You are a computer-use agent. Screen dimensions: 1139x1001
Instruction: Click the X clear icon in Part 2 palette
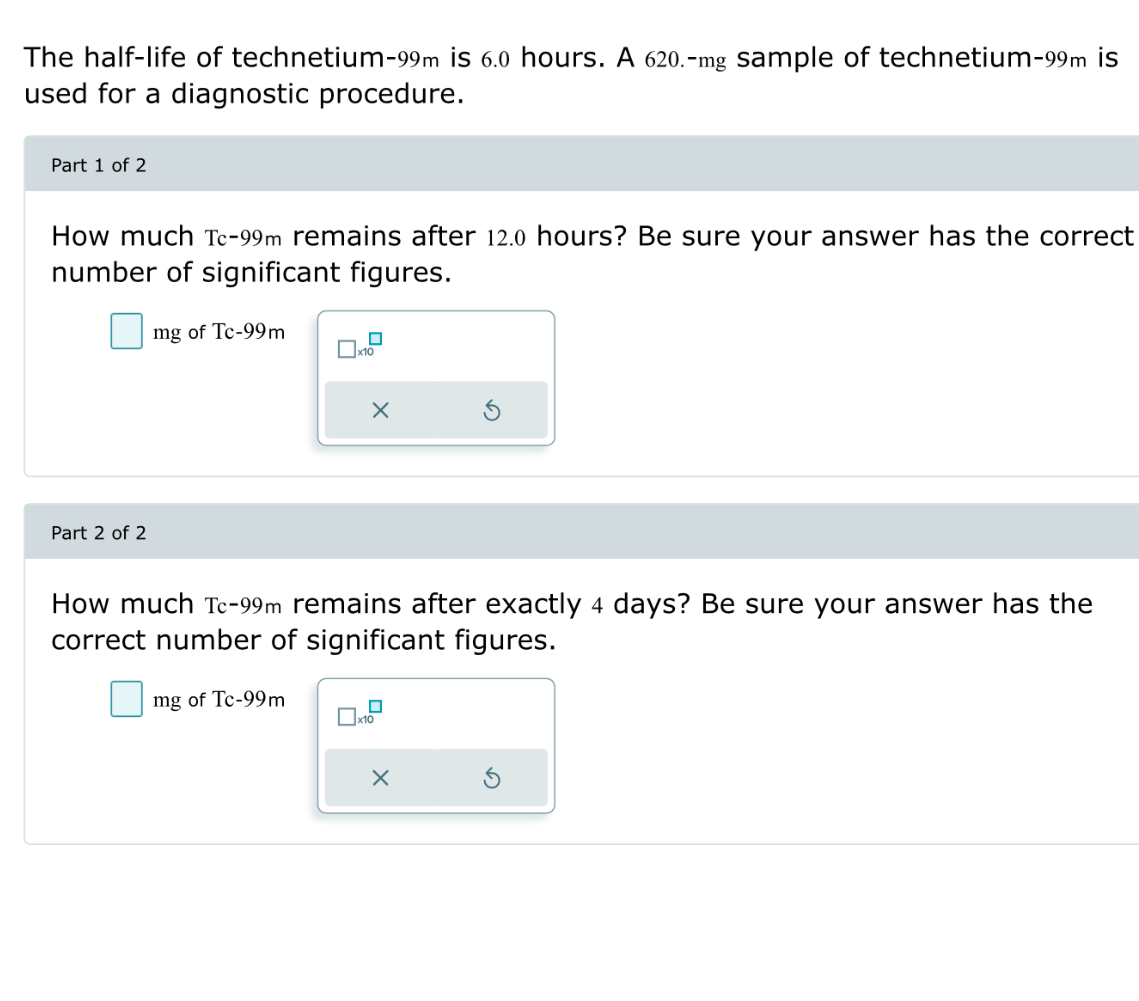click(380, 777)
